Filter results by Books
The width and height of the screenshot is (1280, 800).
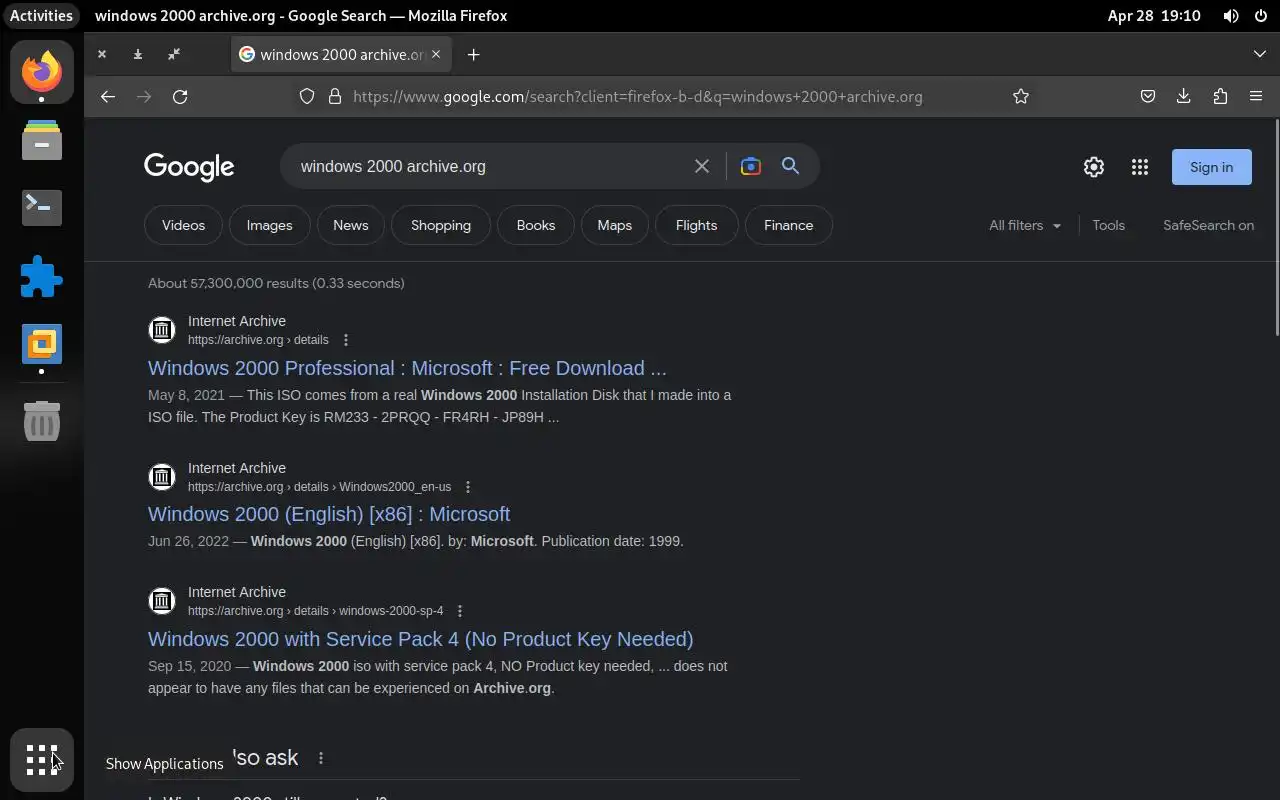click(536, 225)
